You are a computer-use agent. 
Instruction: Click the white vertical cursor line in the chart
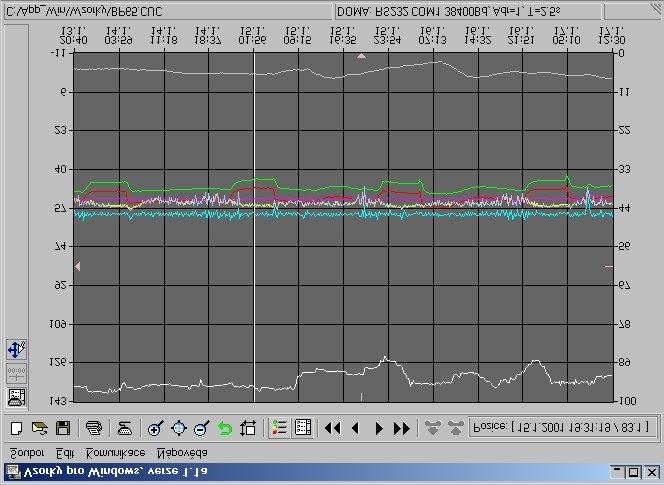point(254,227)
